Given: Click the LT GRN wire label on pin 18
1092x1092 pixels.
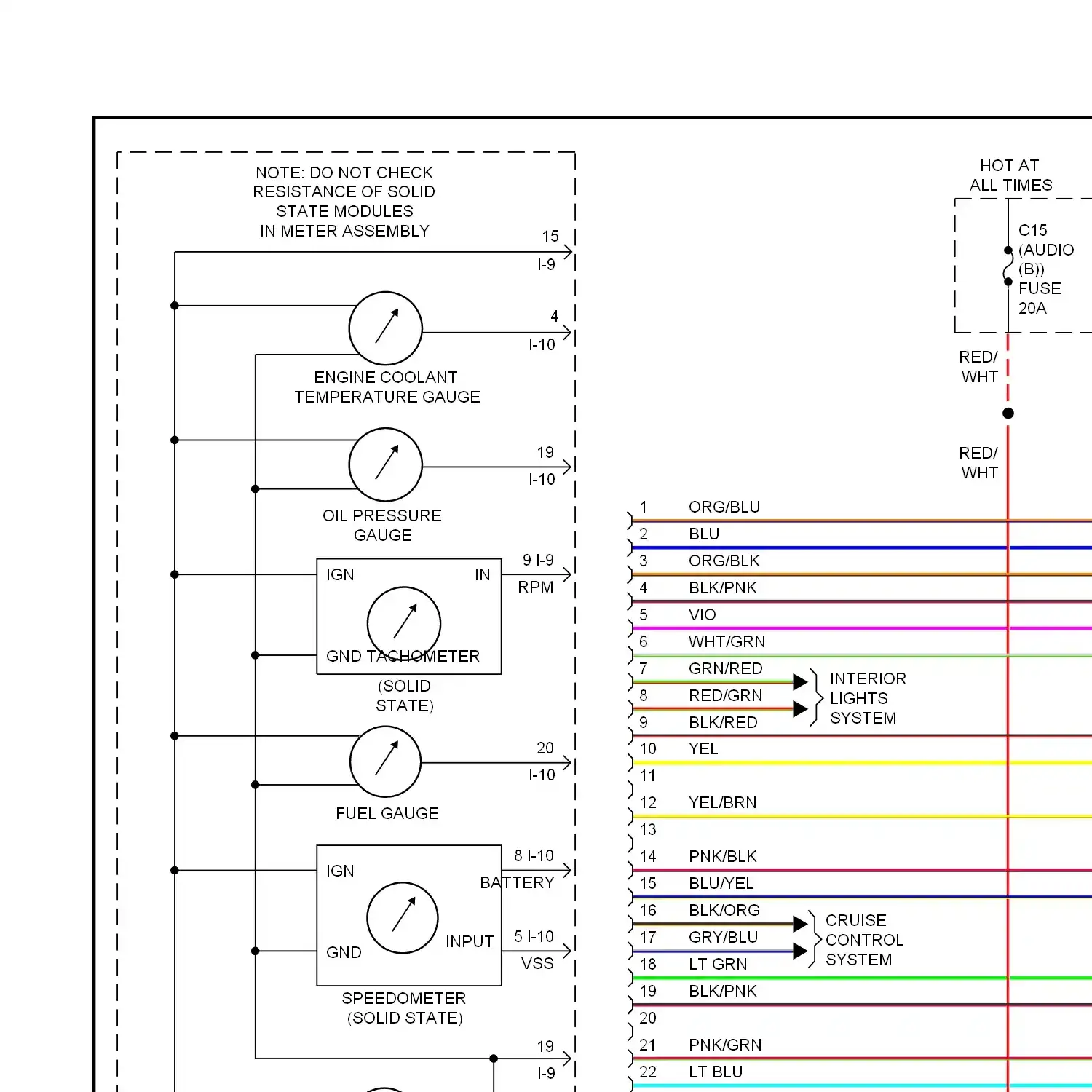Looking at the screenshot, I should pyautogui.click(x=718, y=964).
